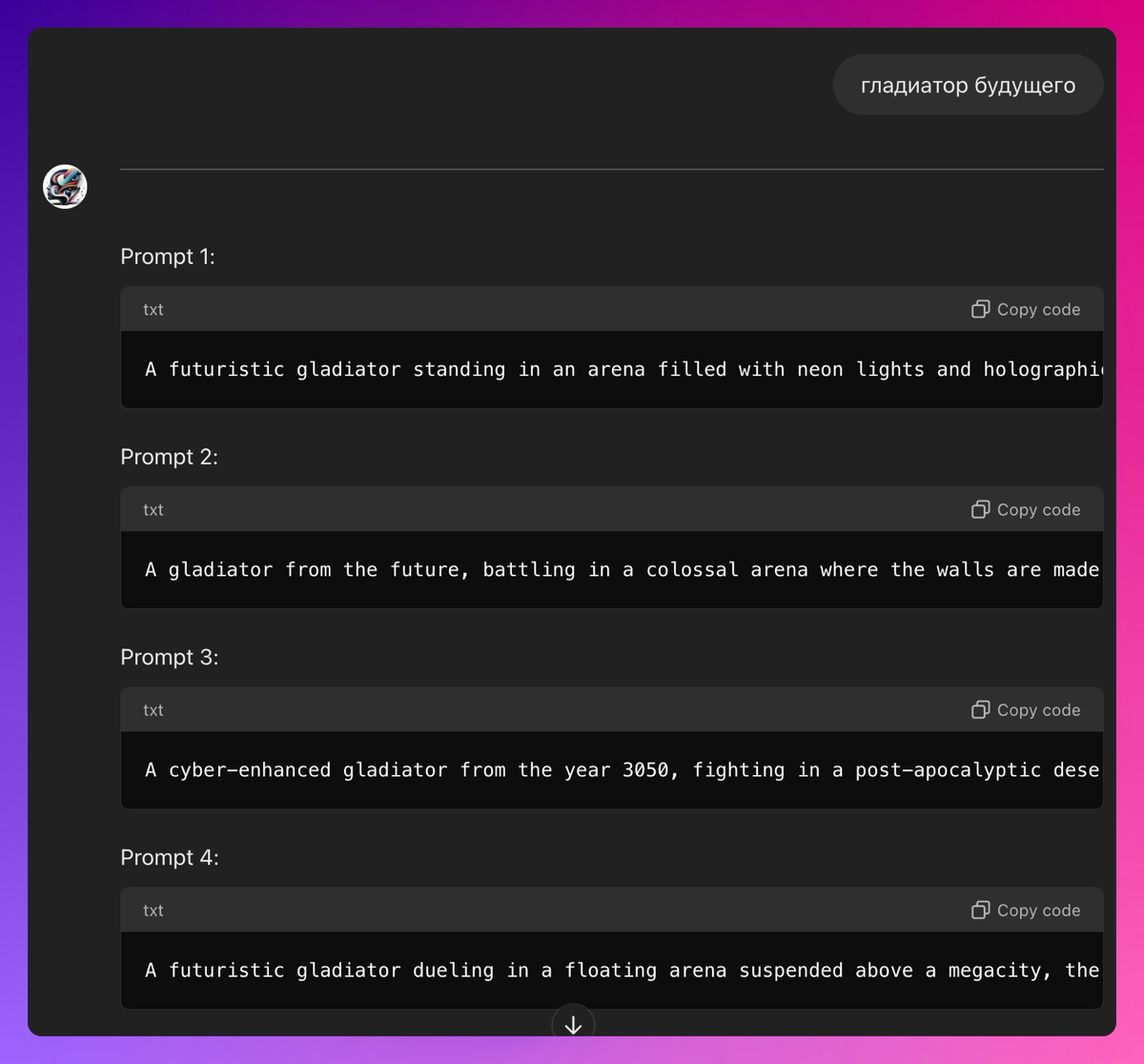Click the colossal arena gladiator prompt text

(x=620, y=570)
